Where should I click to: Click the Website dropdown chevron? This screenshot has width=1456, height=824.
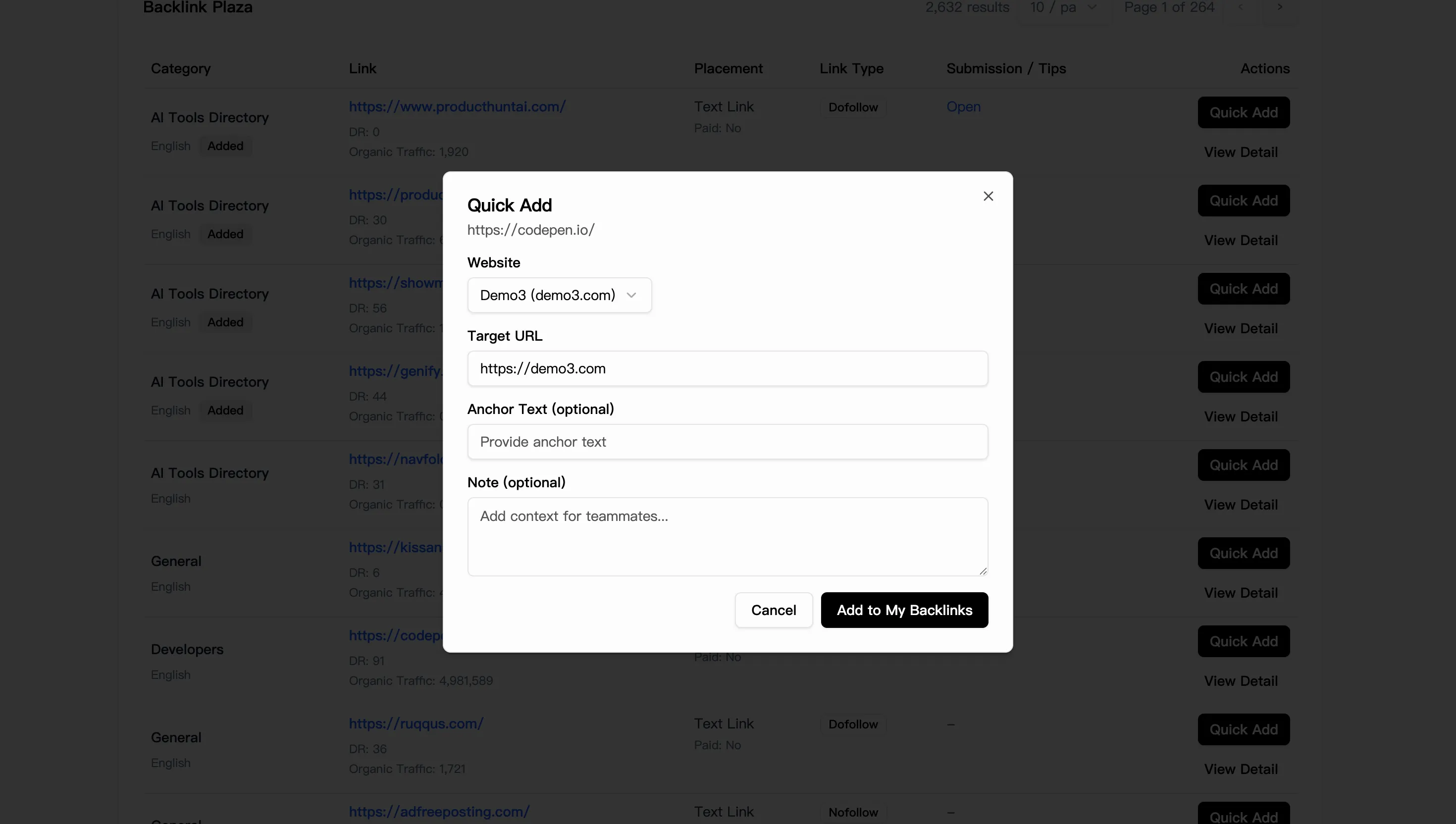(632, 295)
